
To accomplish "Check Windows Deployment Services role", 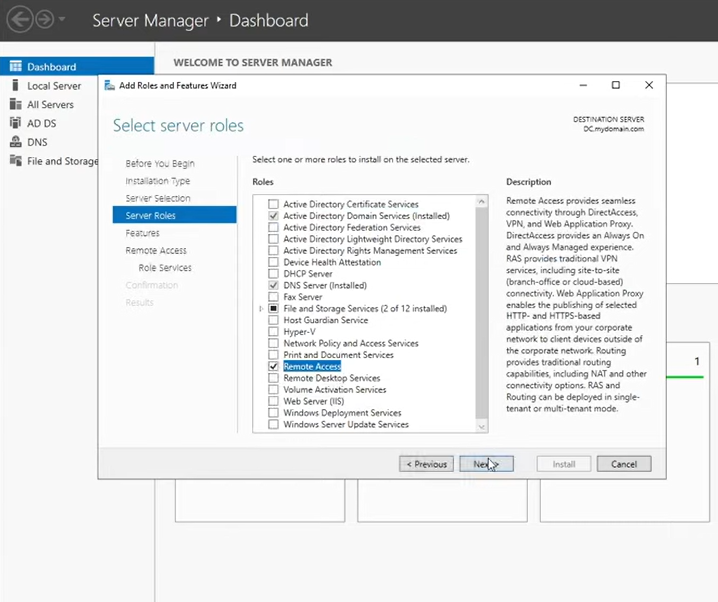I will pos(273,412).
